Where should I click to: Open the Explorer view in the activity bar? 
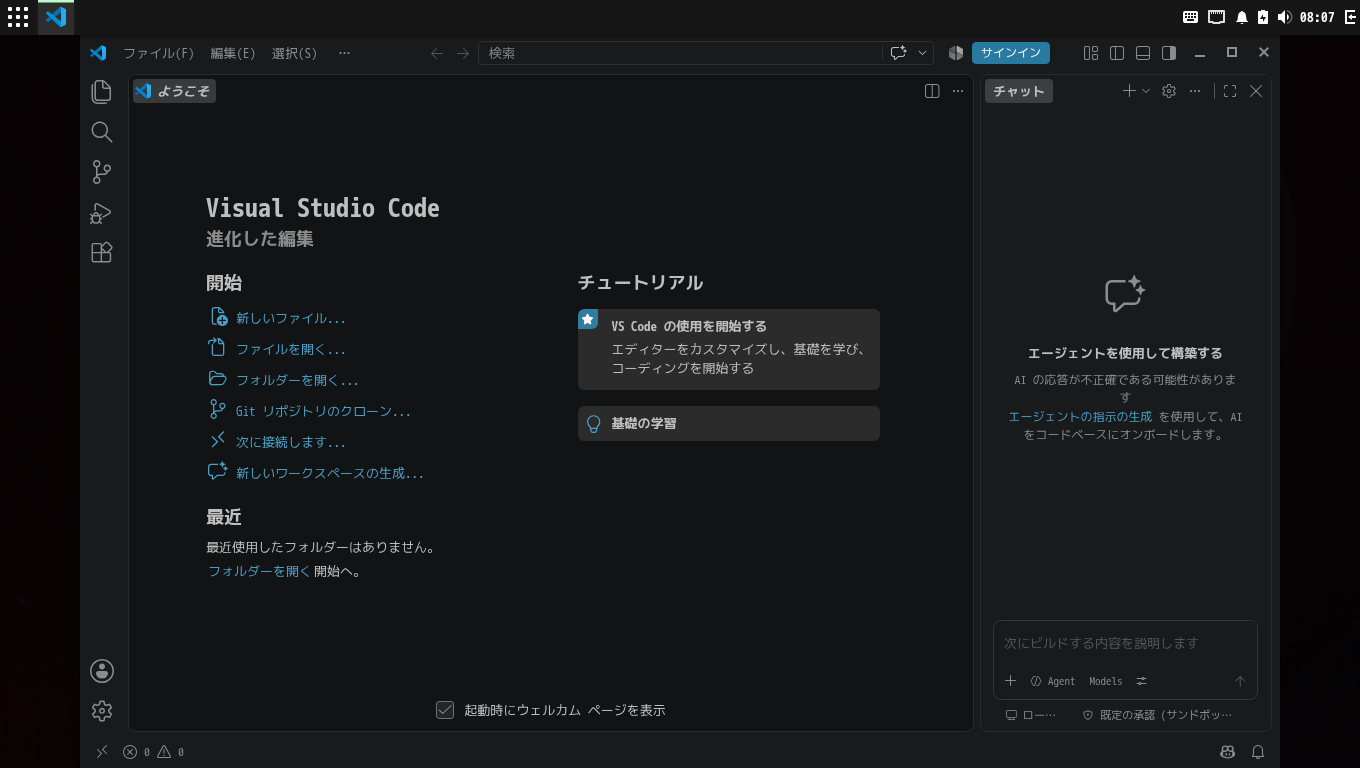(101, 92)
